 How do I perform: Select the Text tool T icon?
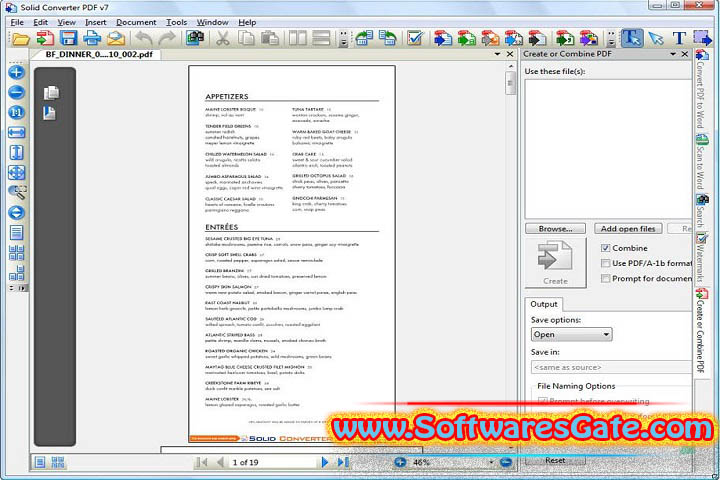point(679,39)
